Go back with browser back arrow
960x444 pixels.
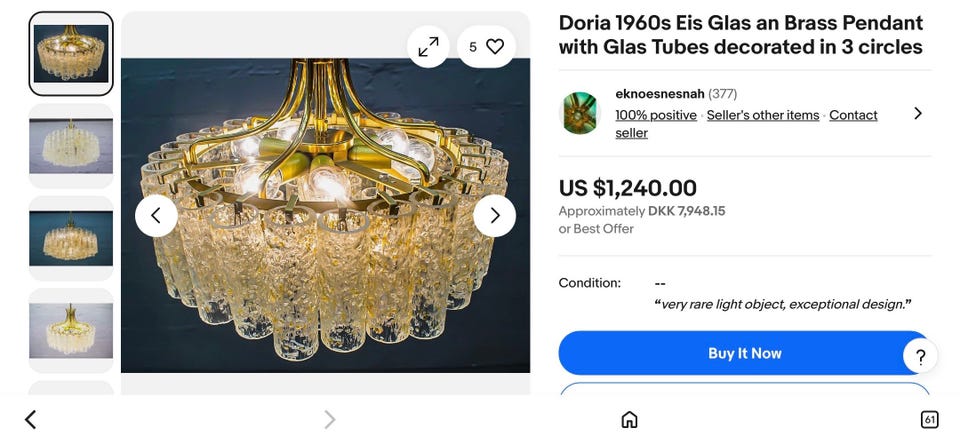tap(30, 420)
